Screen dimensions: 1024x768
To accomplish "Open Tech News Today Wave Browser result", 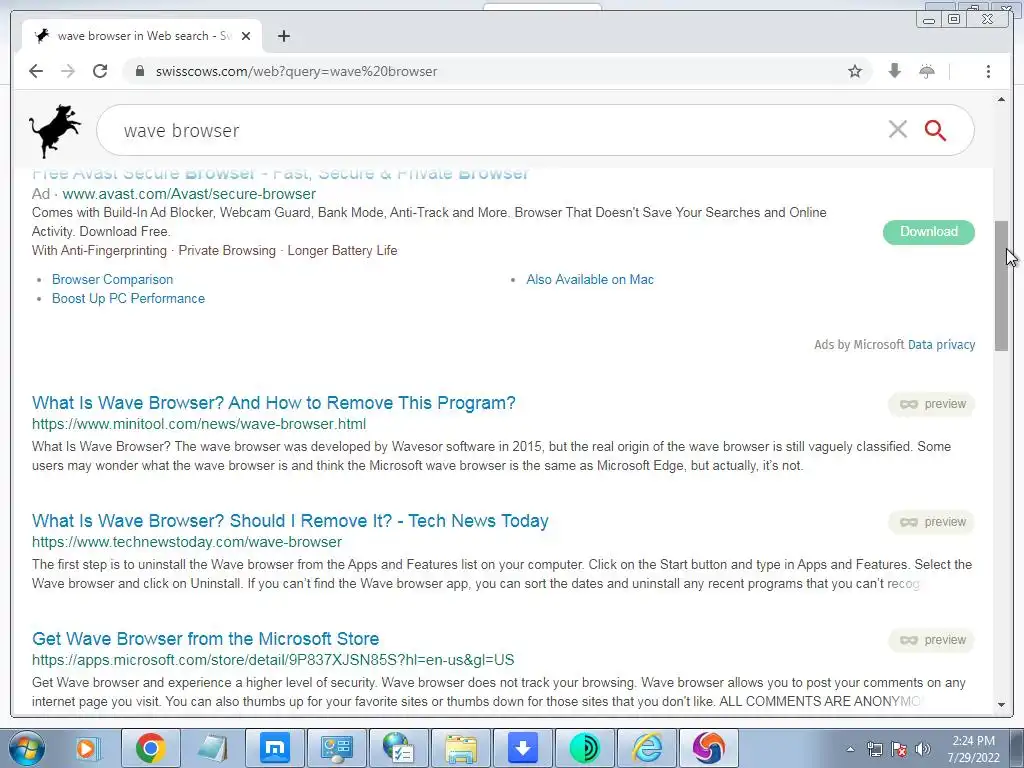I will 290,521.
